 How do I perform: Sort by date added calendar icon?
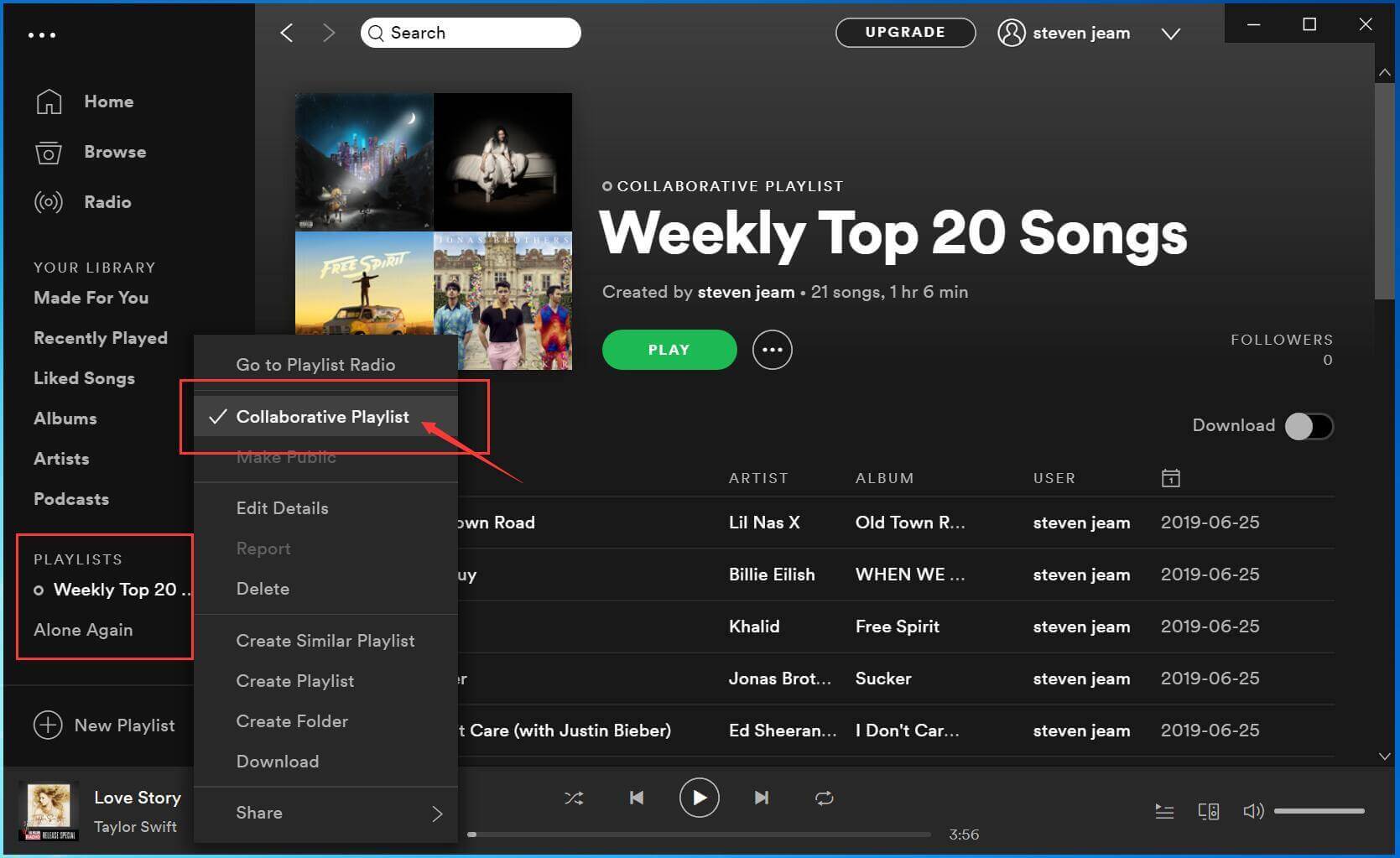point(1171,478)
